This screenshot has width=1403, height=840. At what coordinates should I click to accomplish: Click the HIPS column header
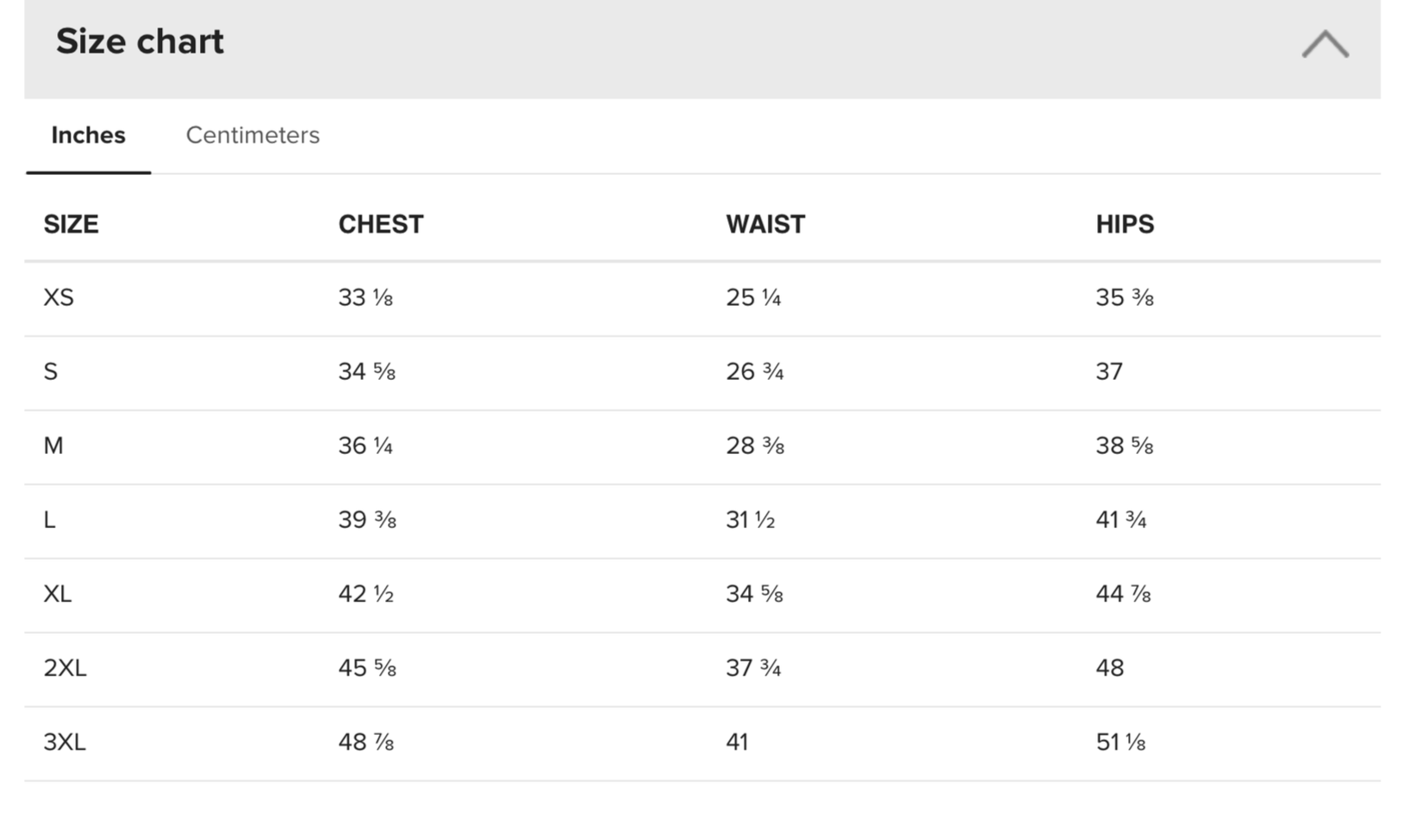[1125, 224]
